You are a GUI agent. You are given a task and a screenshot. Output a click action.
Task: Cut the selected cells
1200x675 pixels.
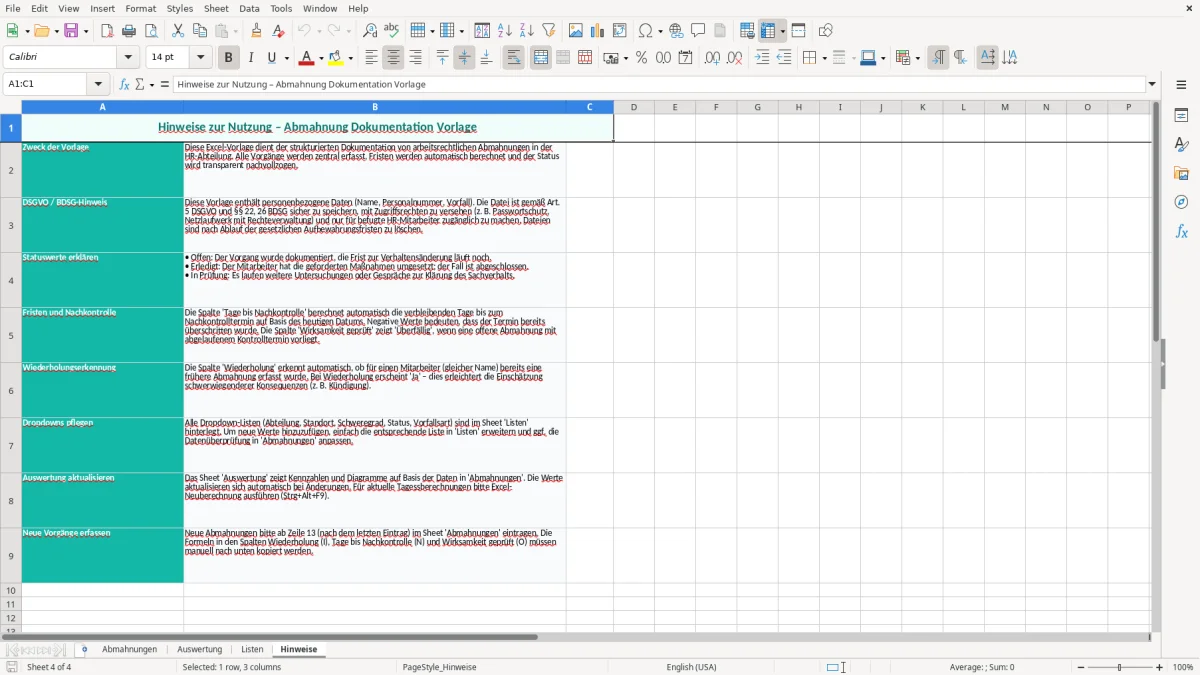178,31
